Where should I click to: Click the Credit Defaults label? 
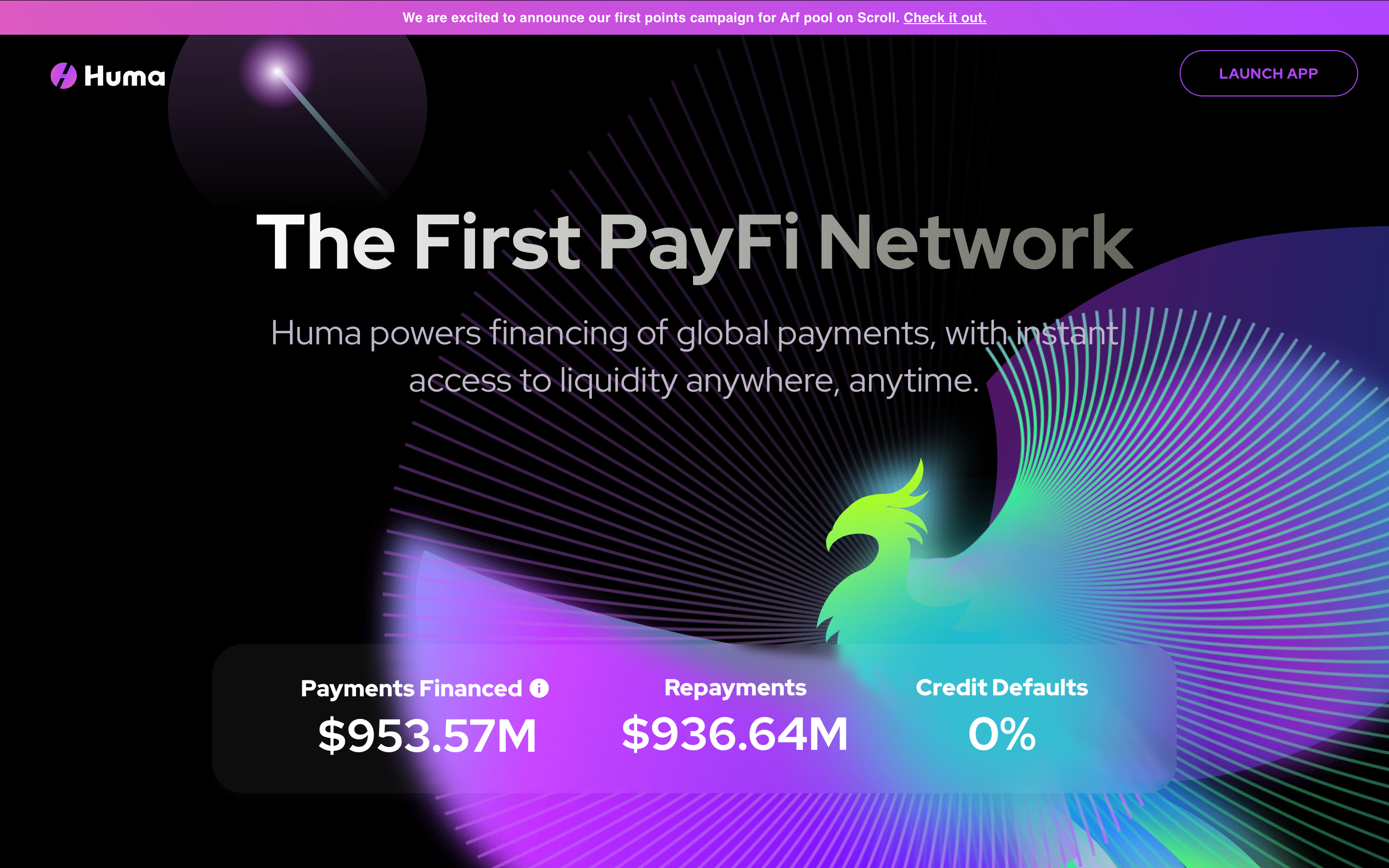1002,687
